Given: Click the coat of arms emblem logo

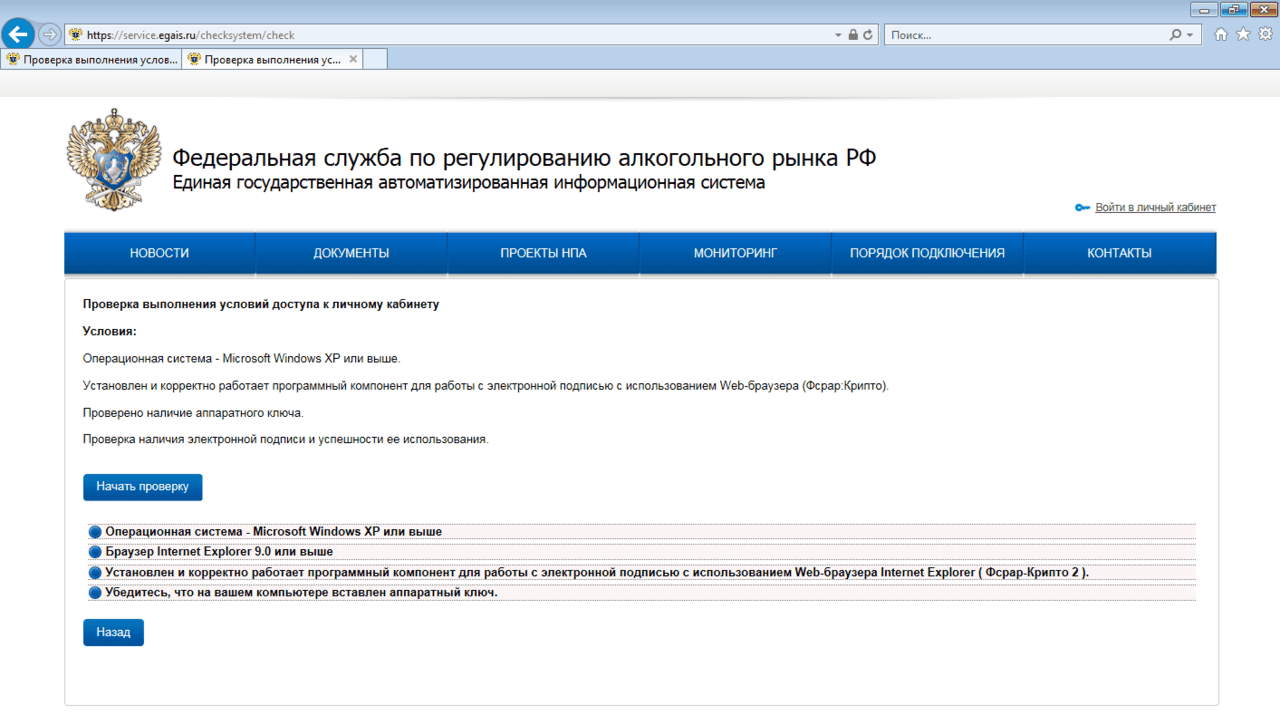Looking at the screenshot, I should pos(100,160).
